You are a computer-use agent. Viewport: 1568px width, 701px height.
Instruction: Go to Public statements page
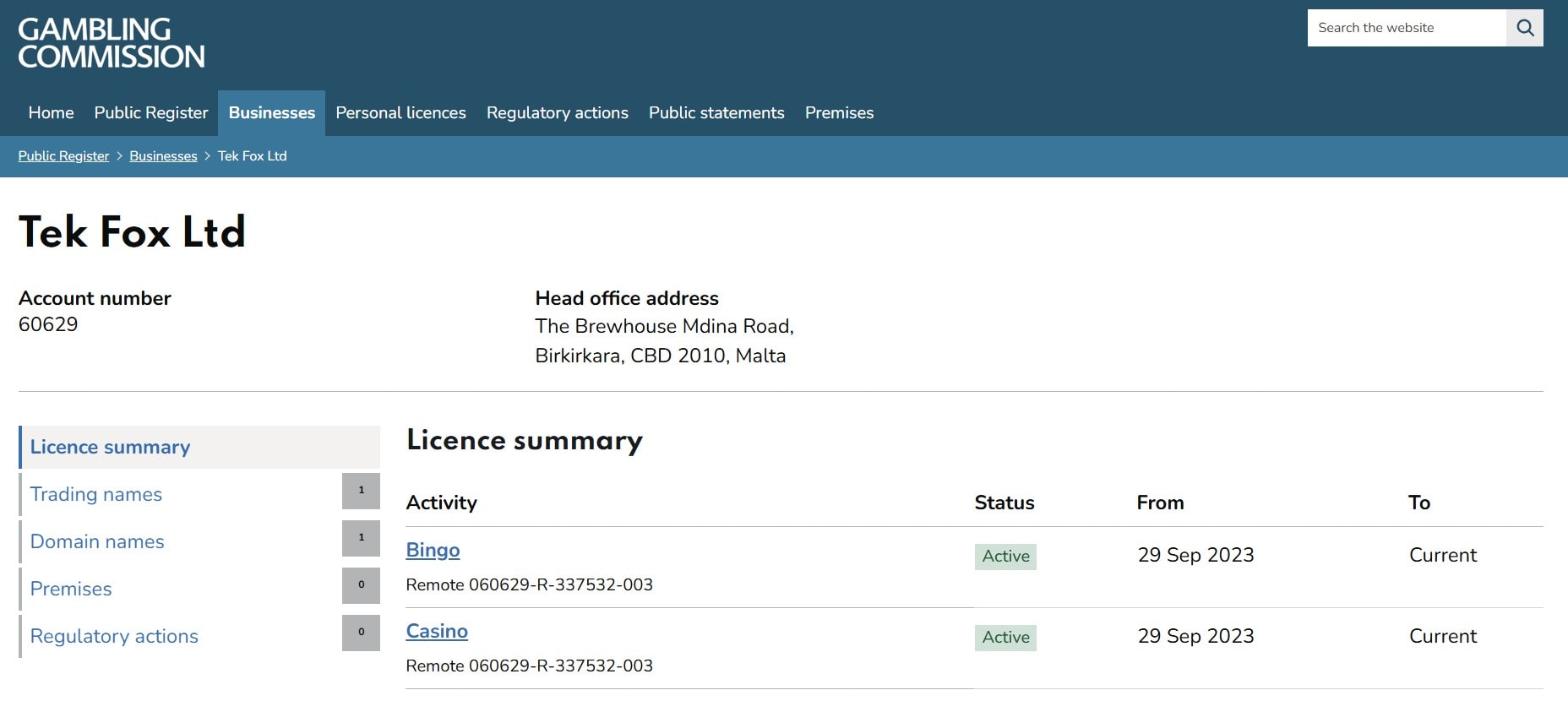(716, 113)
